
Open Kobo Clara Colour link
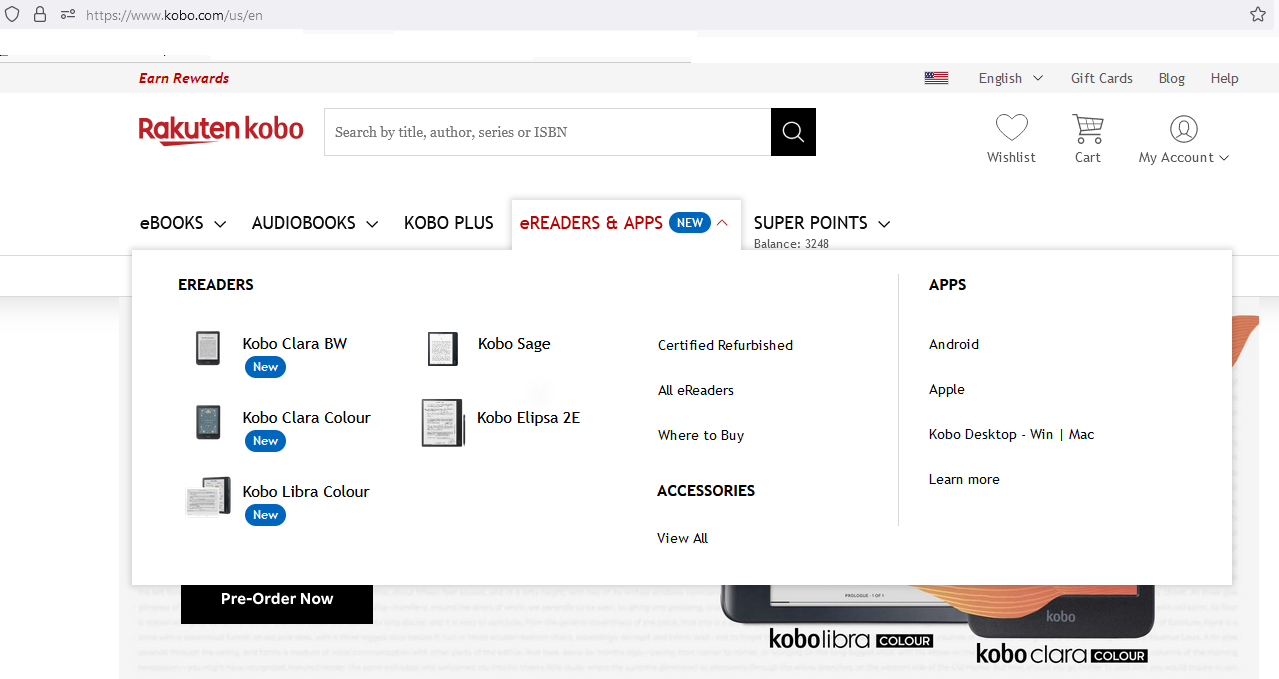[306, 418]
